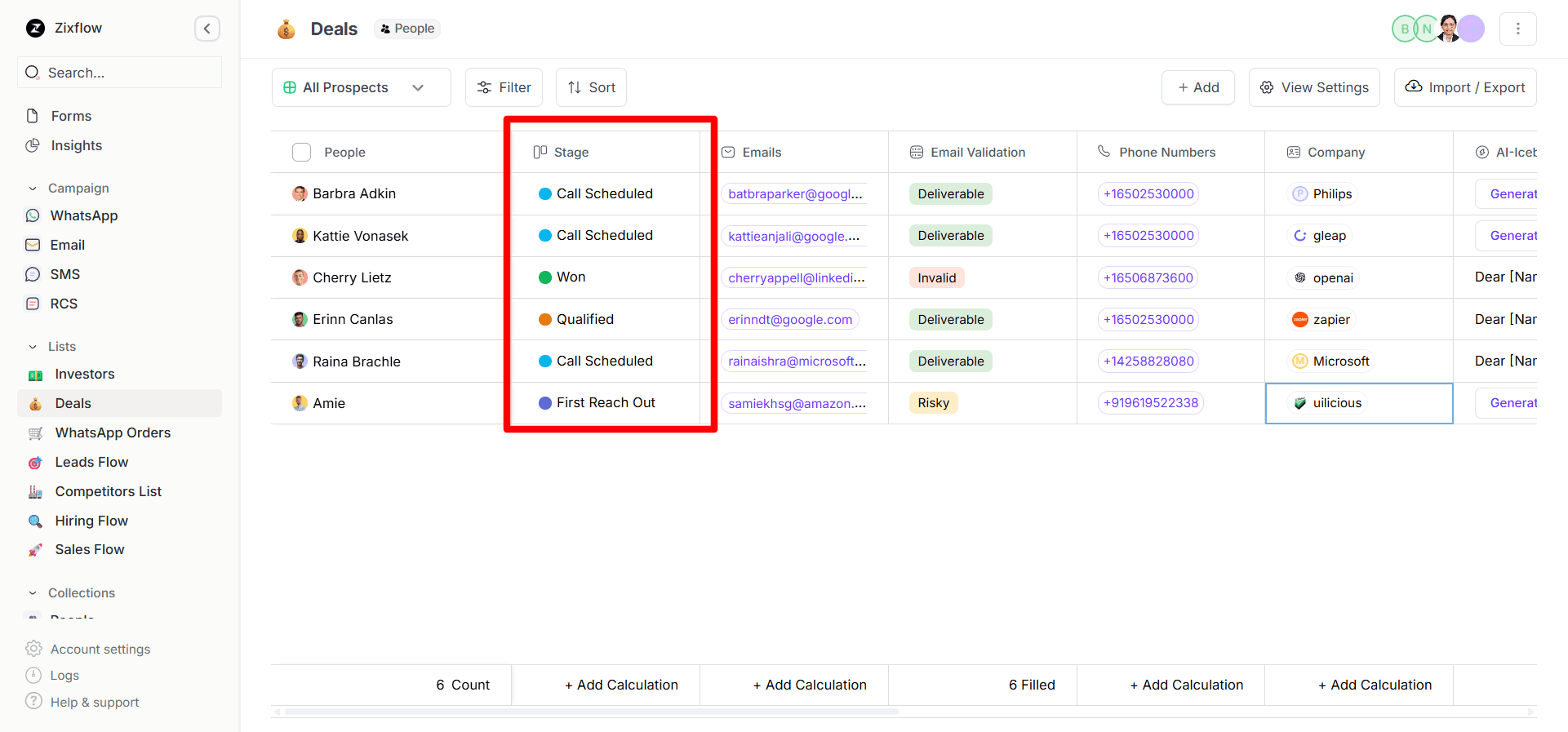Change Erinn Canlas's Qualified stage

pos(576,320)
